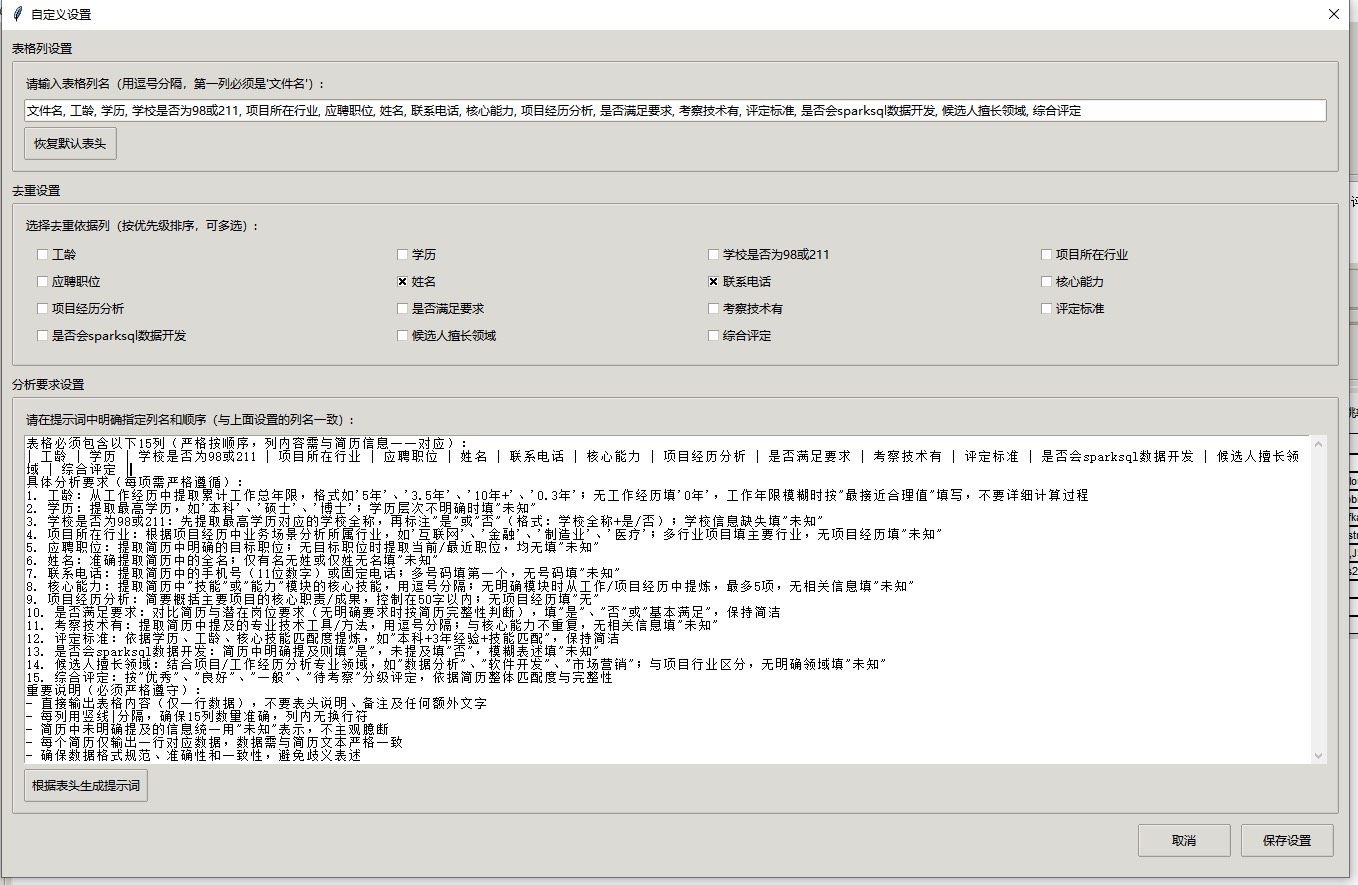This screenshot has height=885, width=1358.
Task: Toggle the 工龄 dedup checkbox
Action: tap(42, 255)
